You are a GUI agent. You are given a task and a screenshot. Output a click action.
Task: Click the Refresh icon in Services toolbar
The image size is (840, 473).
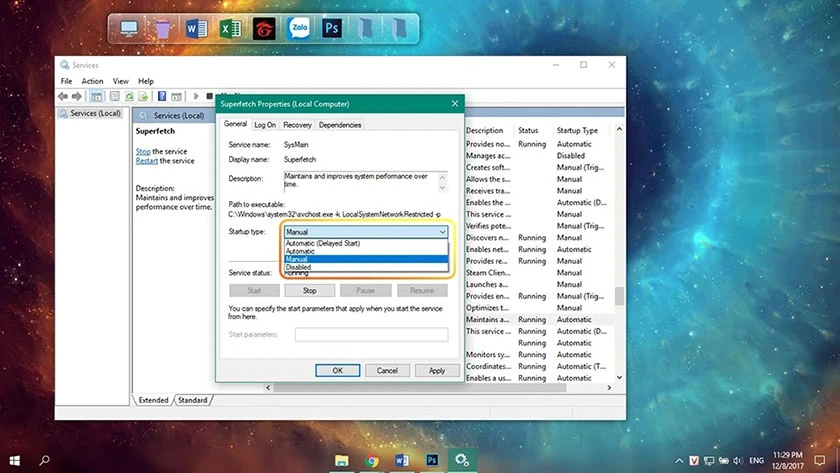point(129,96)
